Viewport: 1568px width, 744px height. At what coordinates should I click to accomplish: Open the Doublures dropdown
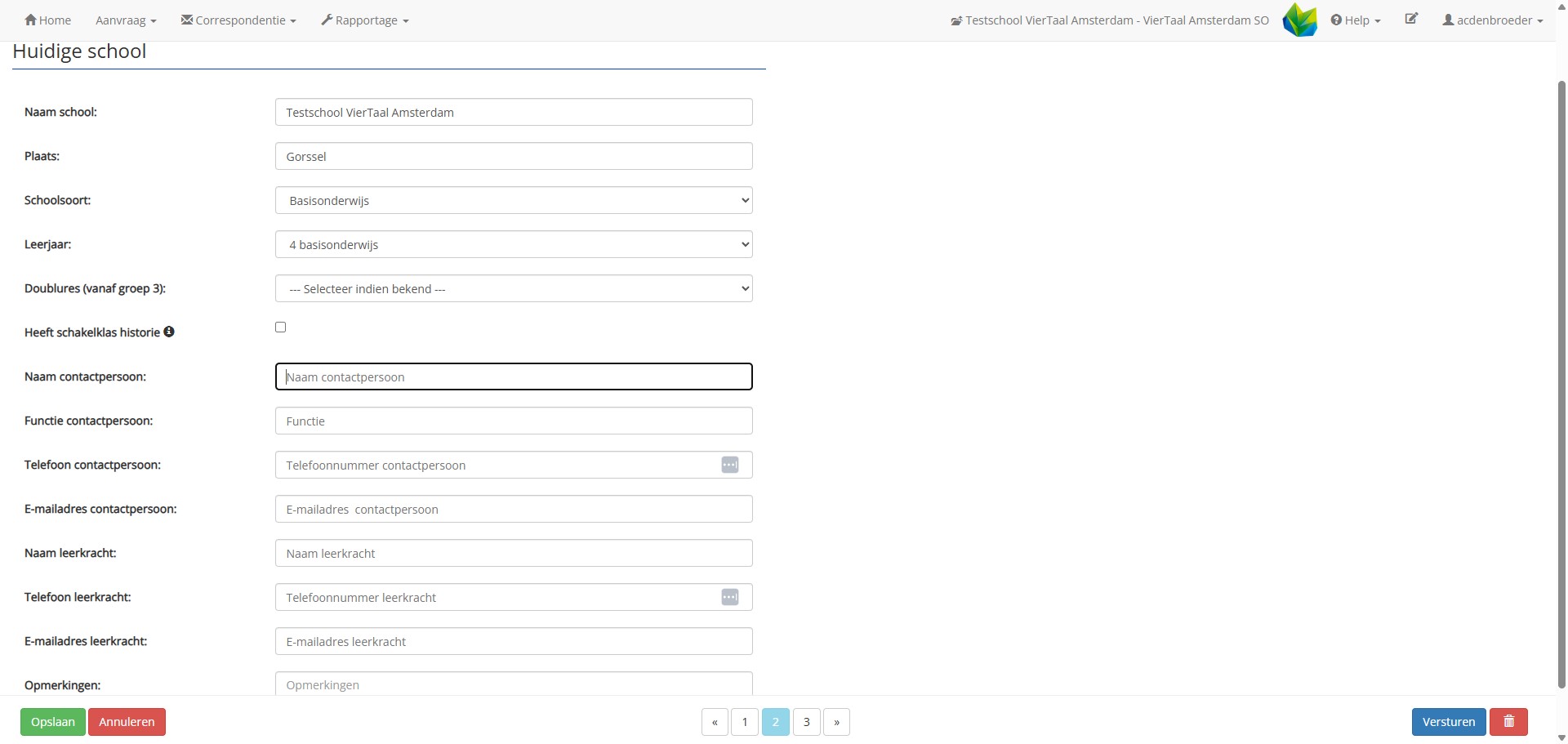pos(514,288)
